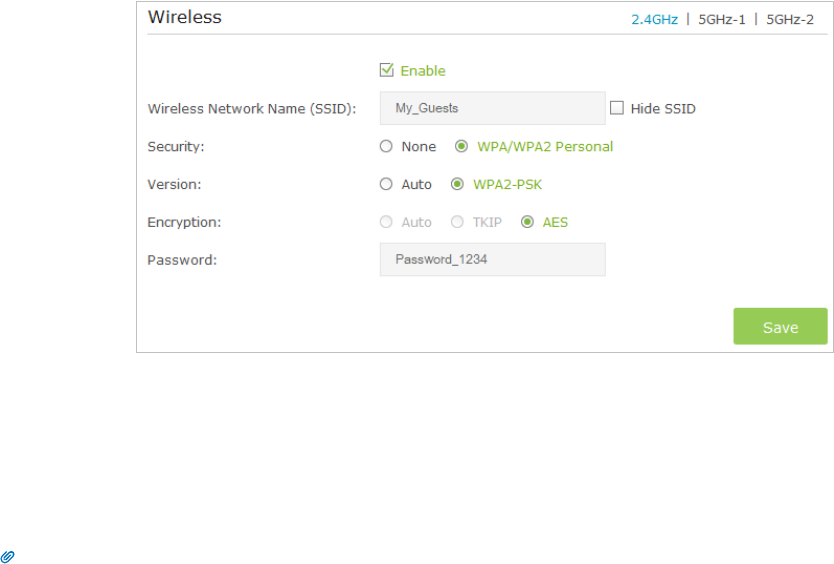Select Auto encryption radio button

coord(386,222)
